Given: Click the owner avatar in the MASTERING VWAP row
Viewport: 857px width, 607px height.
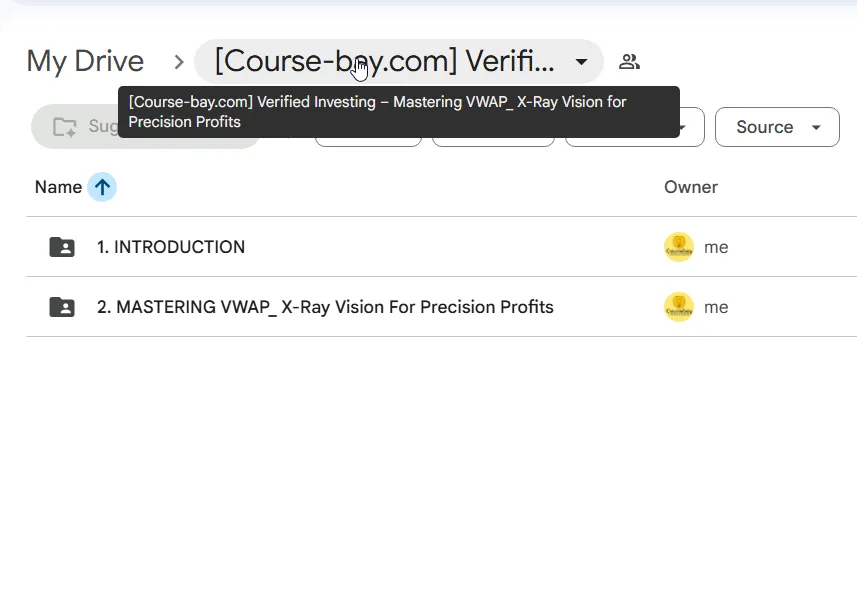Looking at the screenshot, I should 679,307.
